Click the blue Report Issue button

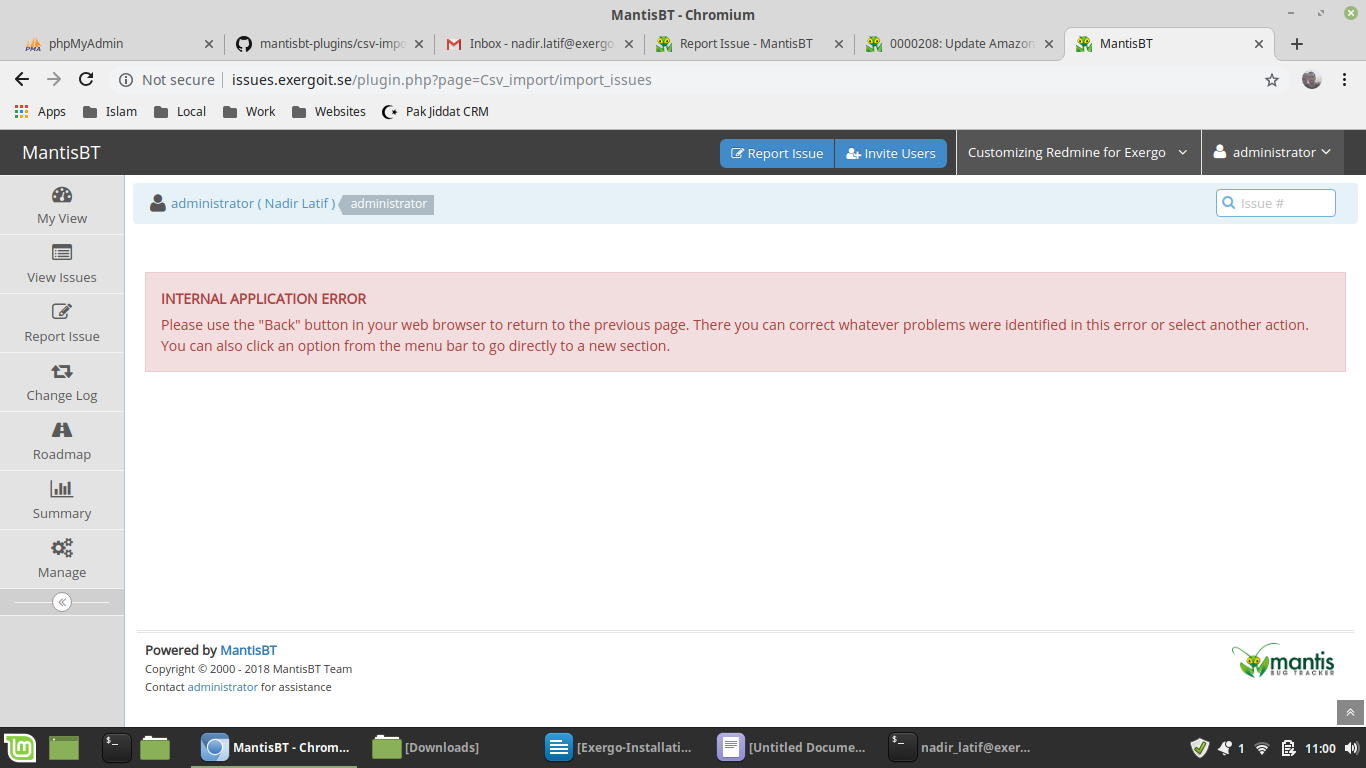tap(777, 153)
